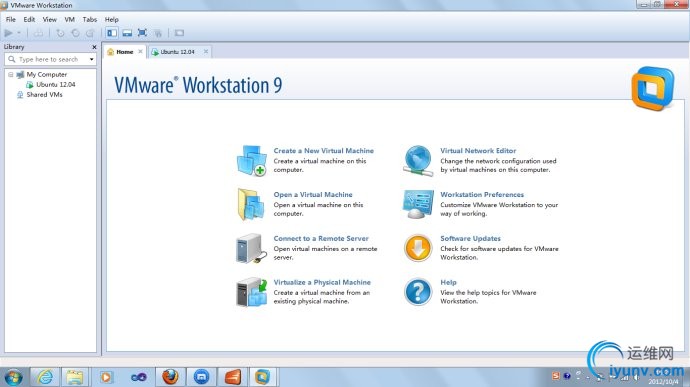Click the Software Updates download arrow icon
690x387 pixels.
418,248
